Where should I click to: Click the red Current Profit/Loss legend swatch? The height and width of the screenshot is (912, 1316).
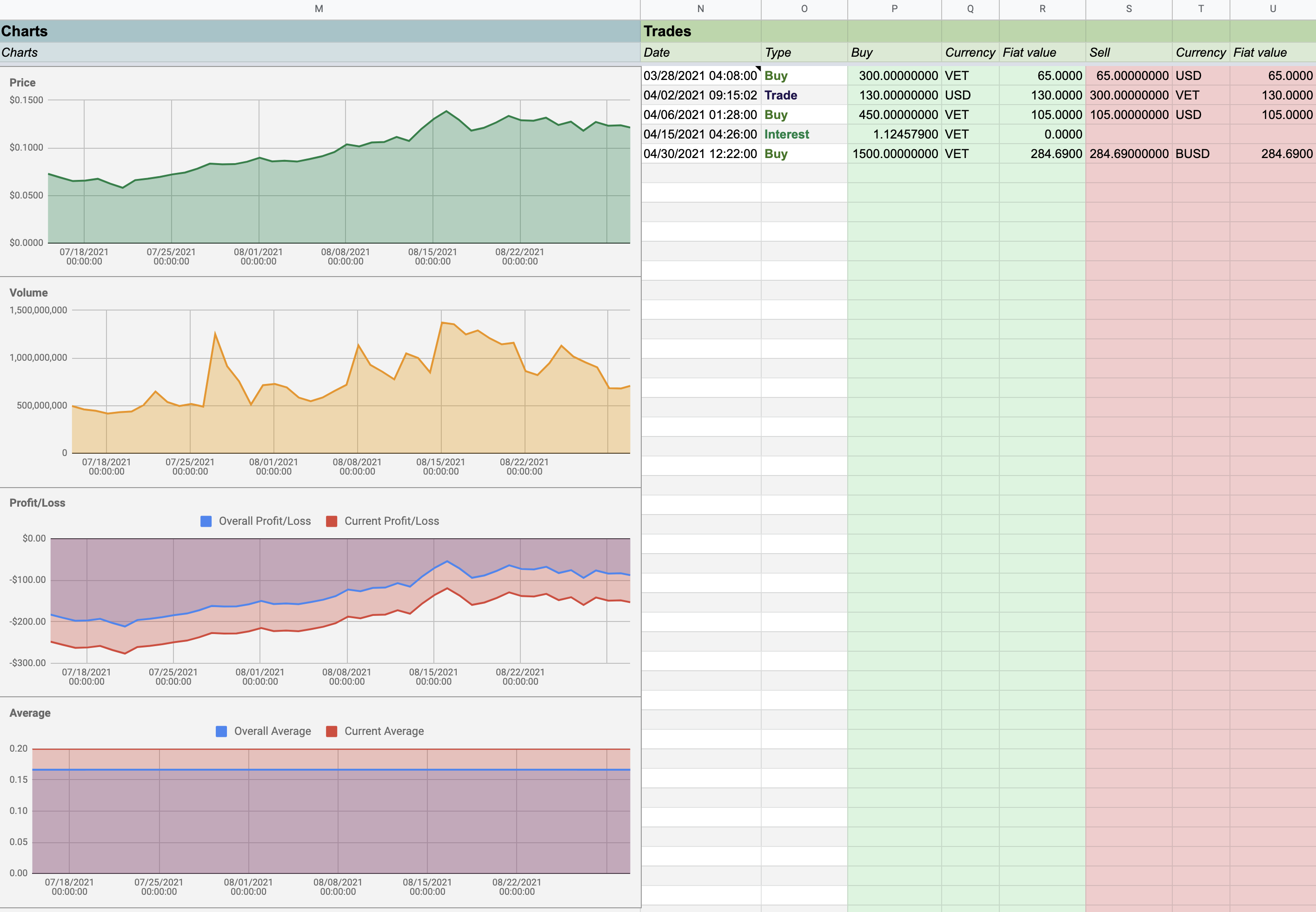pos(331,521)
